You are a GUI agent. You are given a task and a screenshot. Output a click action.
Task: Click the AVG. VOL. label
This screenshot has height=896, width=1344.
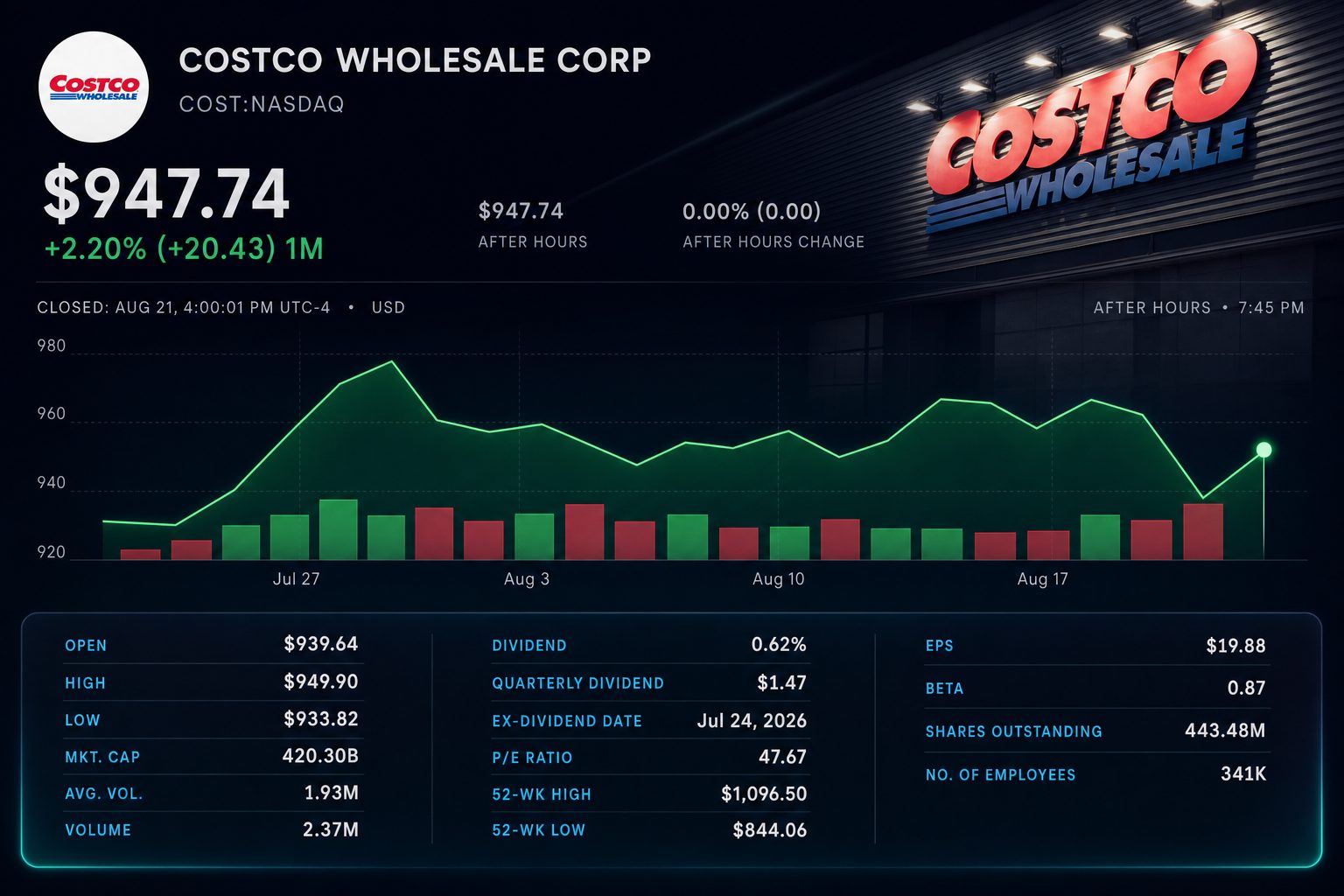104,794
